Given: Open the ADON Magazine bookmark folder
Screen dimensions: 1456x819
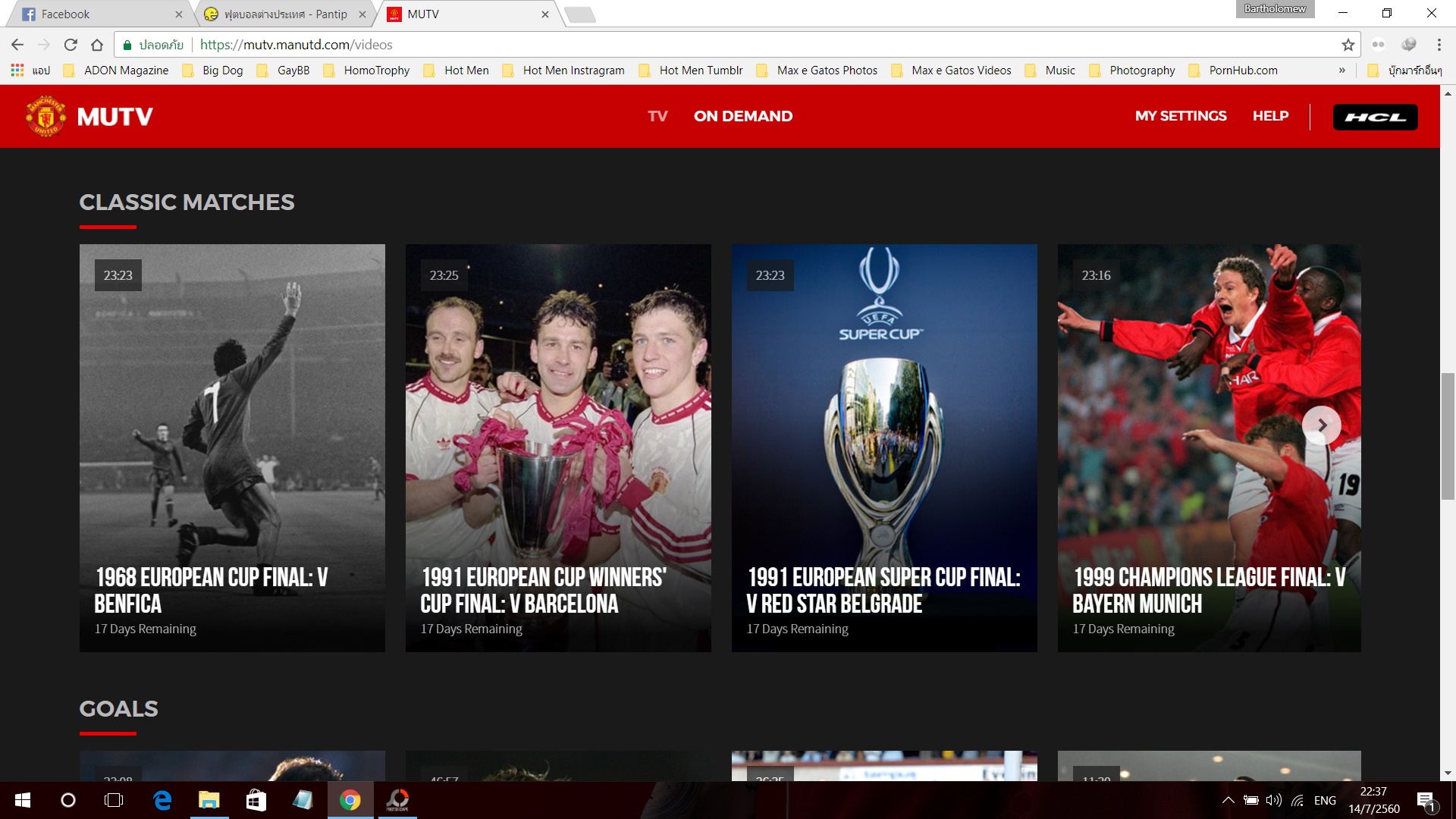Looking at the screenshot, I should 116,71.
